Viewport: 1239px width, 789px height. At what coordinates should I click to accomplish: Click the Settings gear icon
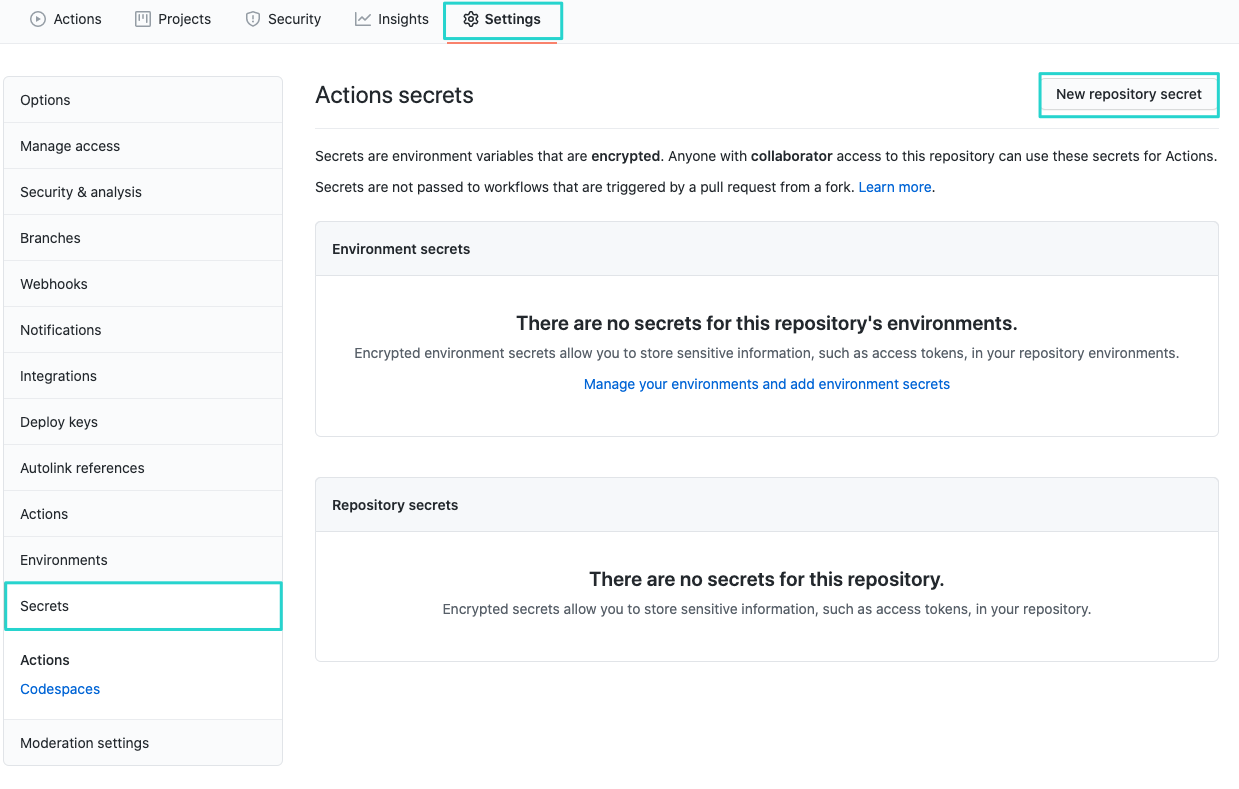469,18
